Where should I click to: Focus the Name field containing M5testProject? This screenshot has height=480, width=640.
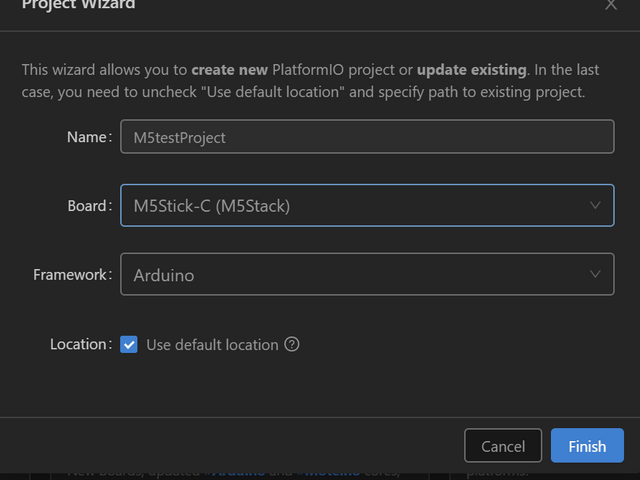(366, 138)
